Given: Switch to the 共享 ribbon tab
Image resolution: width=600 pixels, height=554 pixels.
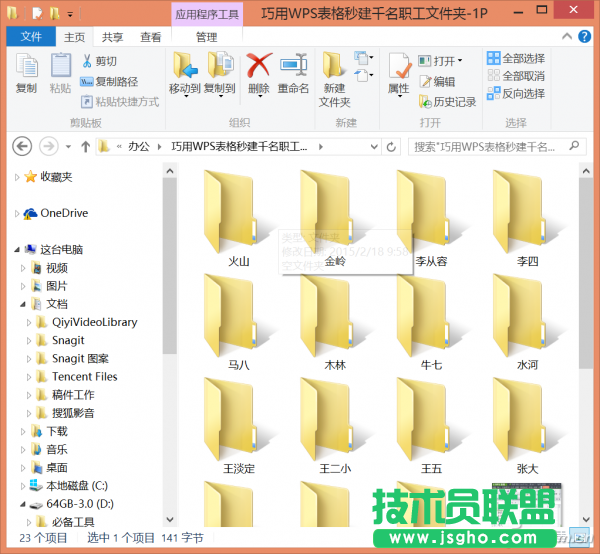Looking at the screenshot, I should coord(112,37).
